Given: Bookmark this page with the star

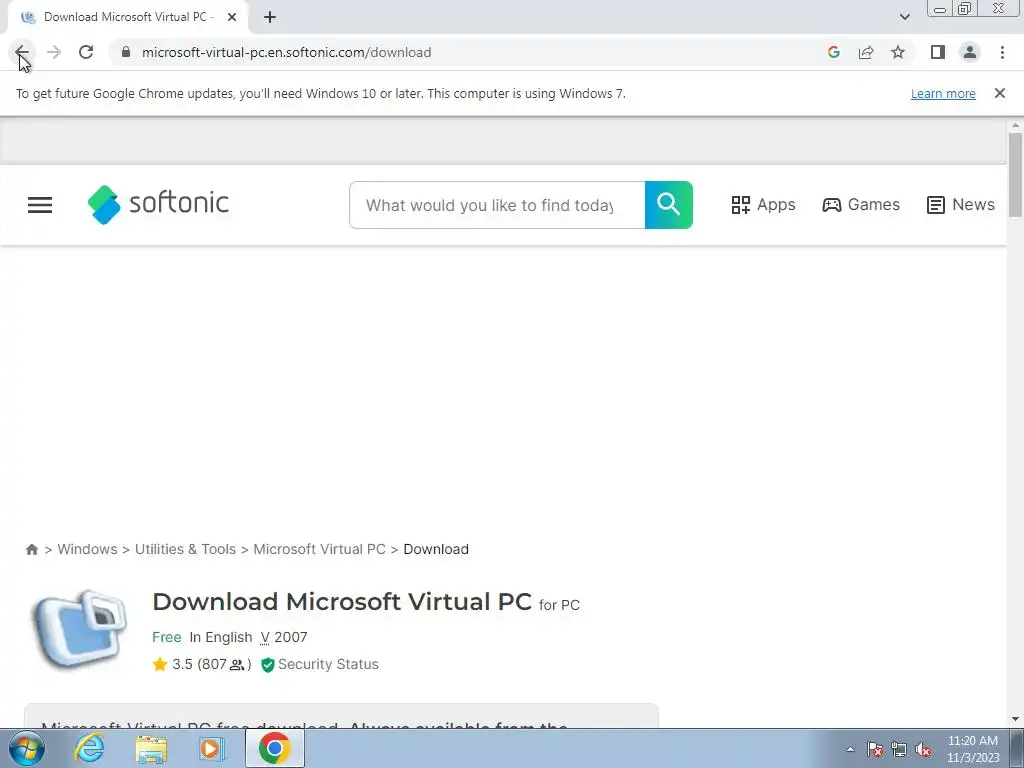Looking at the screenshot, I should pos(898,52).
